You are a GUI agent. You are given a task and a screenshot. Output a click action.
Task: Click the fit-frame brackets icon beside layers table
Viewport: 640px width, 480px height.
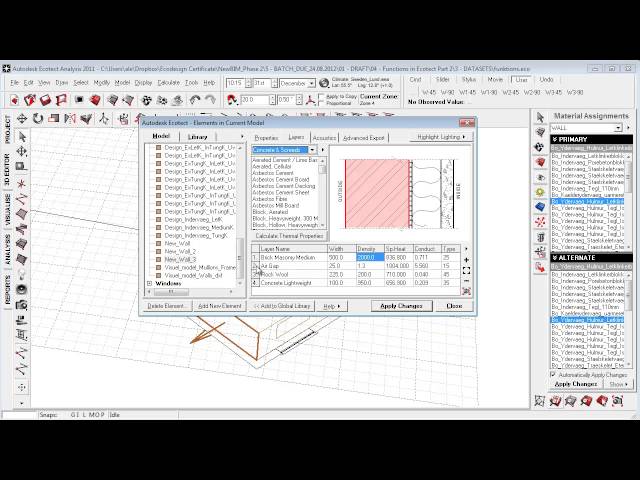point(466,270)
